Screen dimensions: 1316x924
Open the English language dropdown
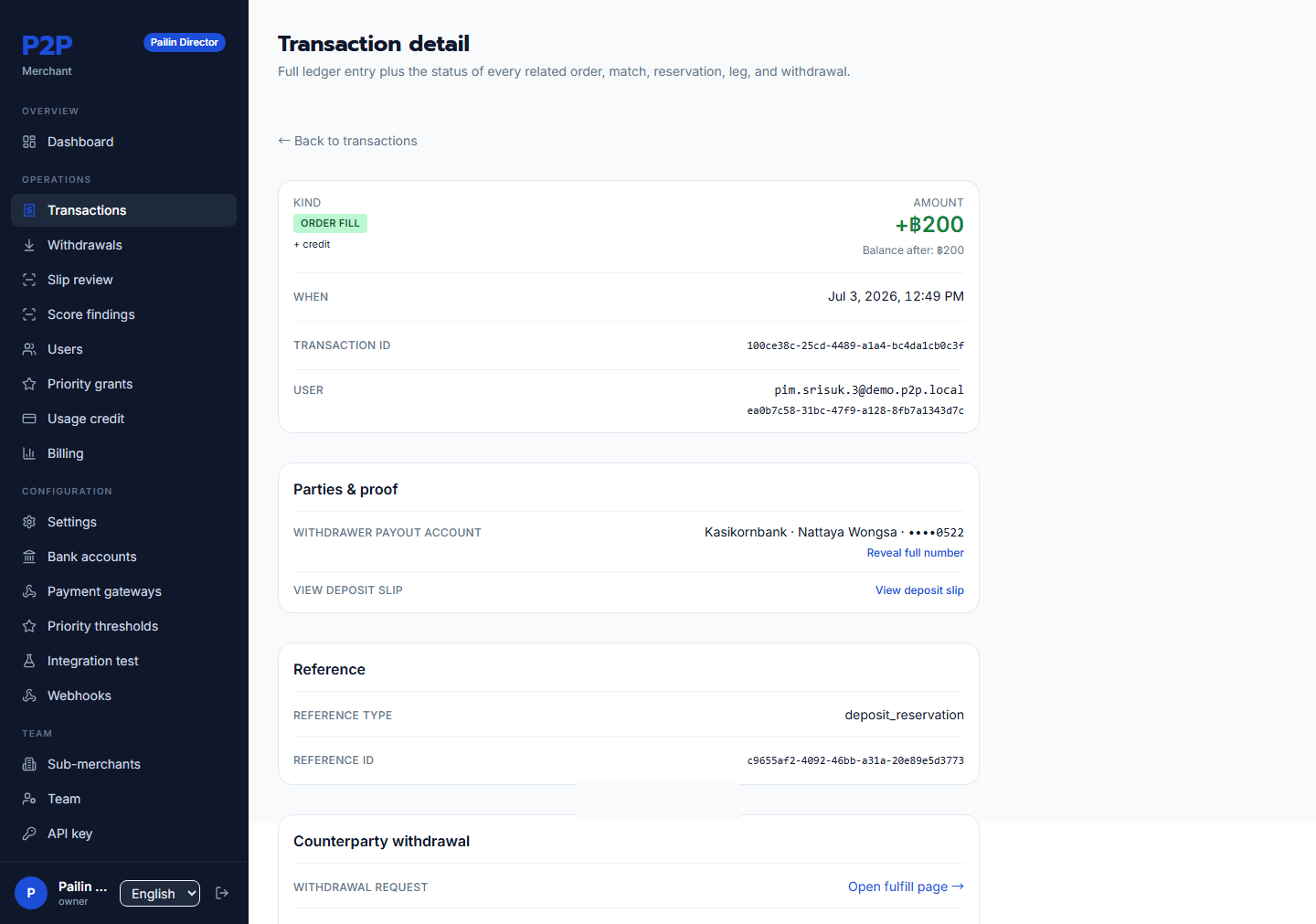160,893
